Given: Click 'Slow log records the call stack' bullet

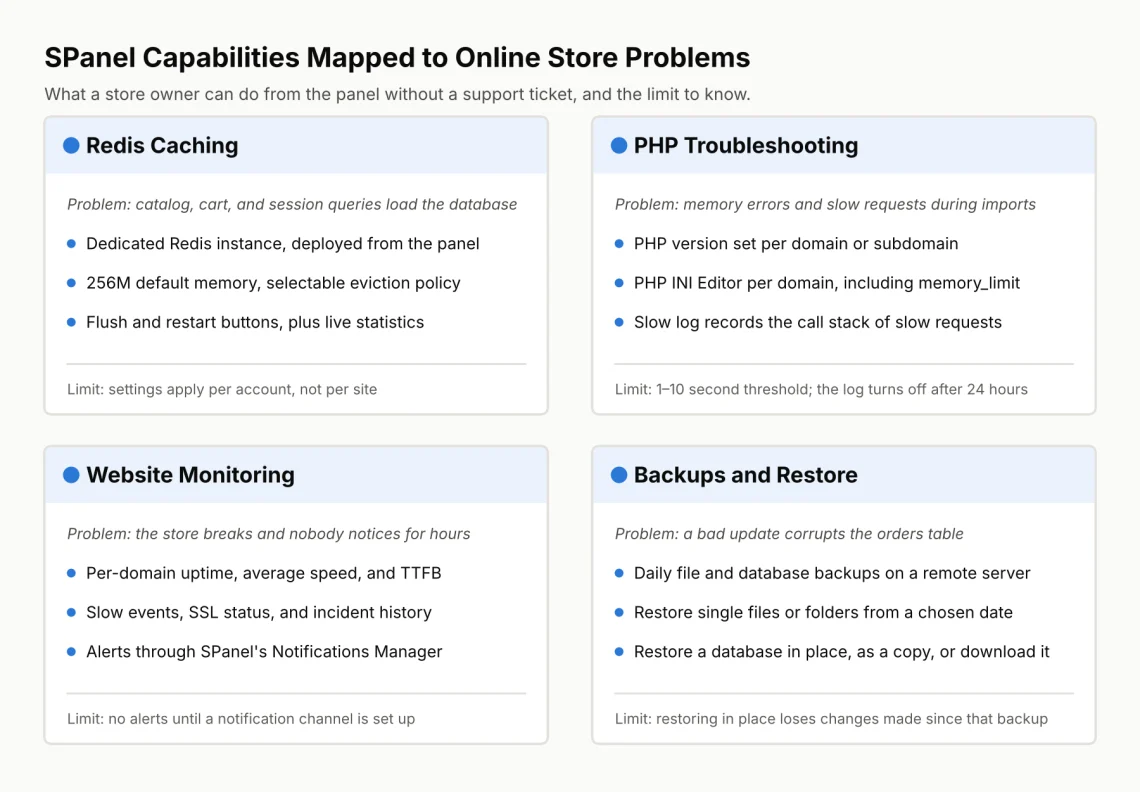Looking at the screenshot, I should [x=818, y=322].
